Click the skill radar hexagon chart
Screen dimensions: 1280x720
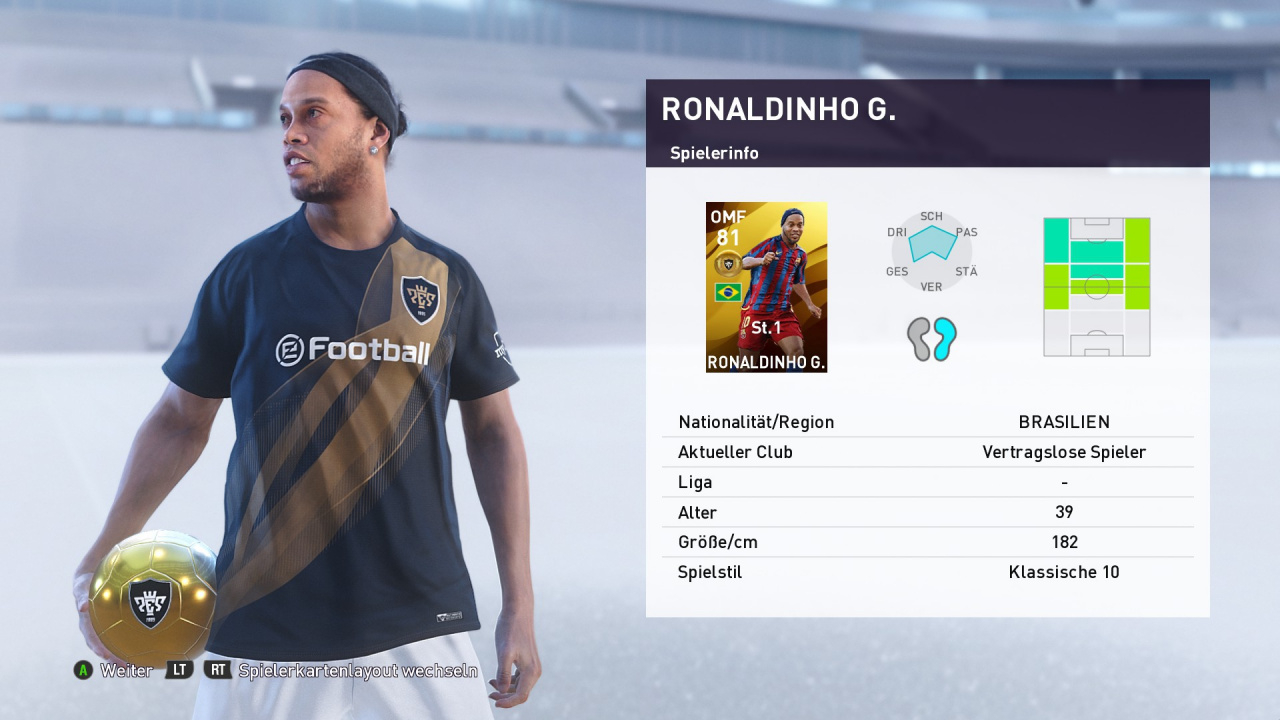[x=932, y=252]
